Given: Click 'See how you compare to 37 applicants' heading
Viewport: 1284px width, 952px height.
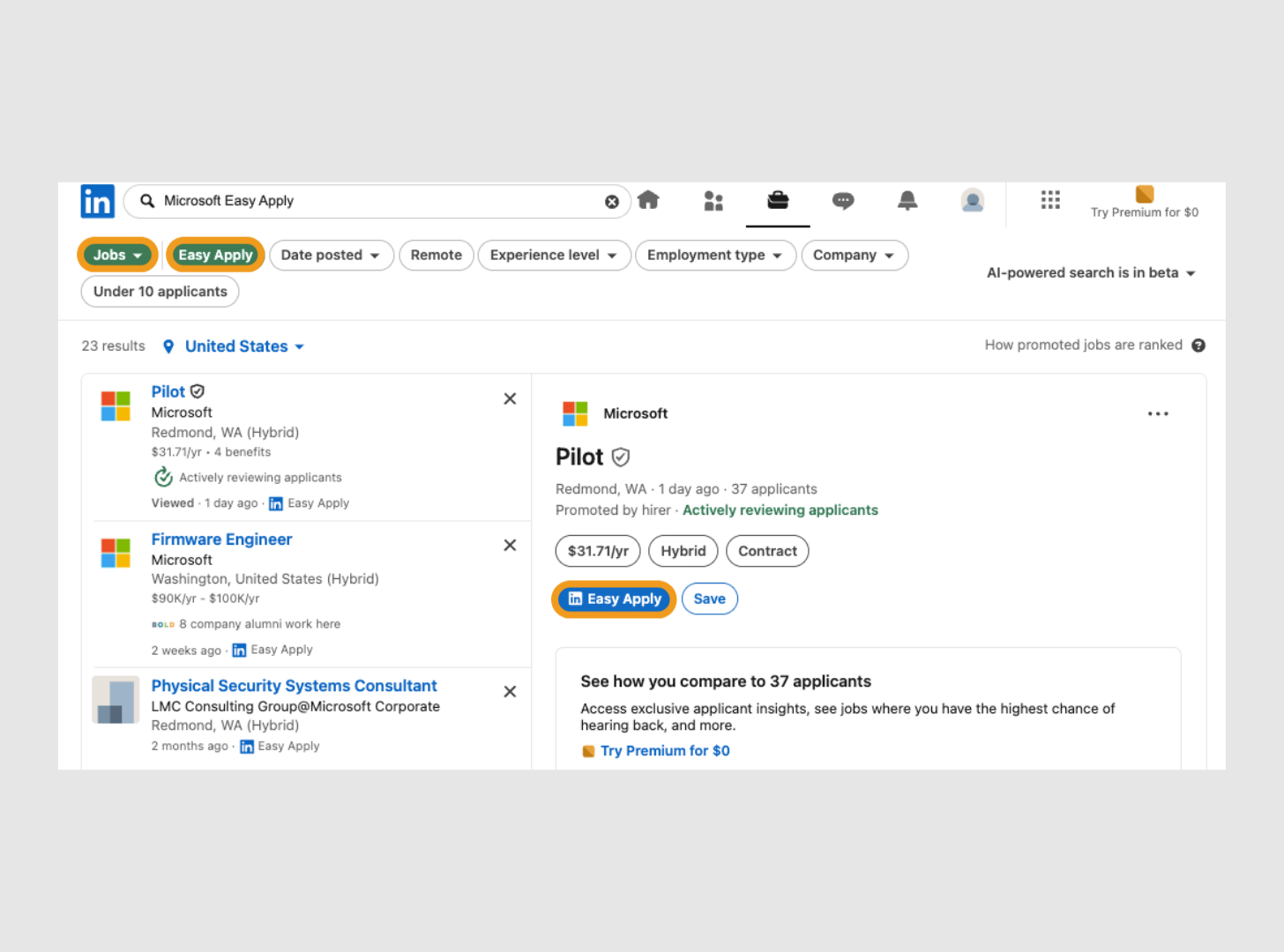Looking at the screenshot, I should coord(726,681).
